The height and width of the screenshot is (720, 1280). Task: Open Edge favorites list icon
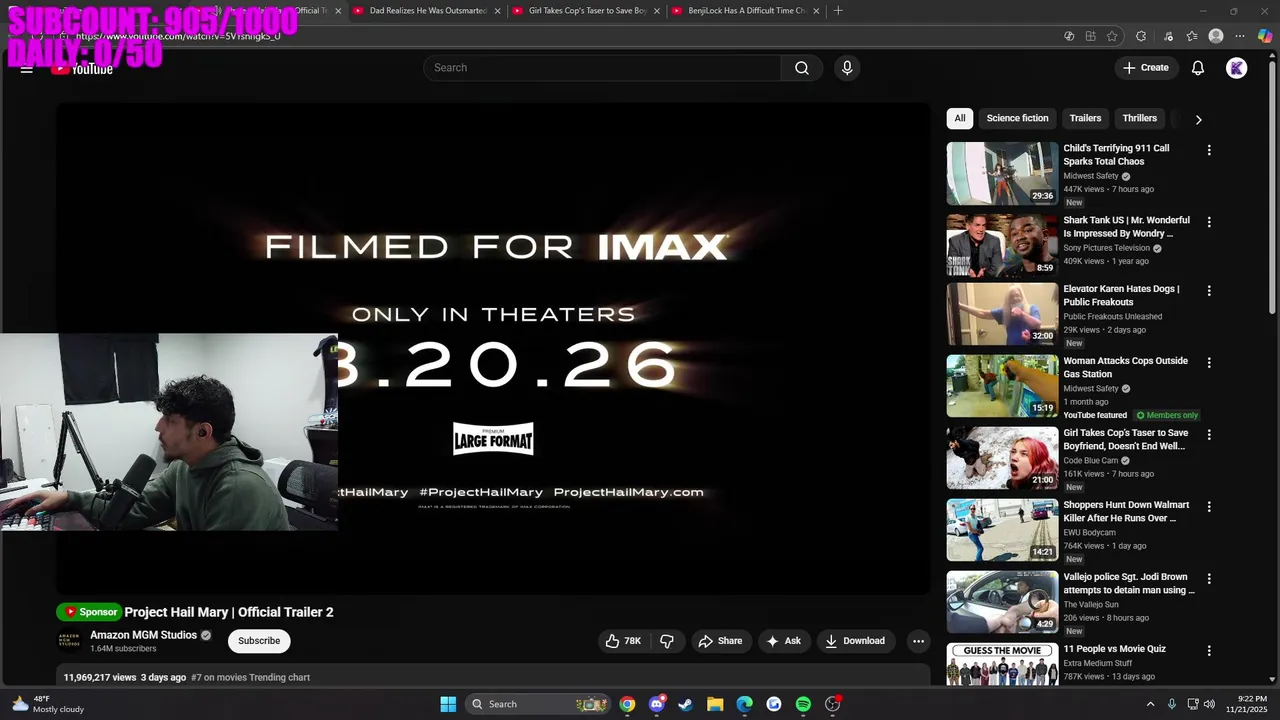click(1192, 36)
